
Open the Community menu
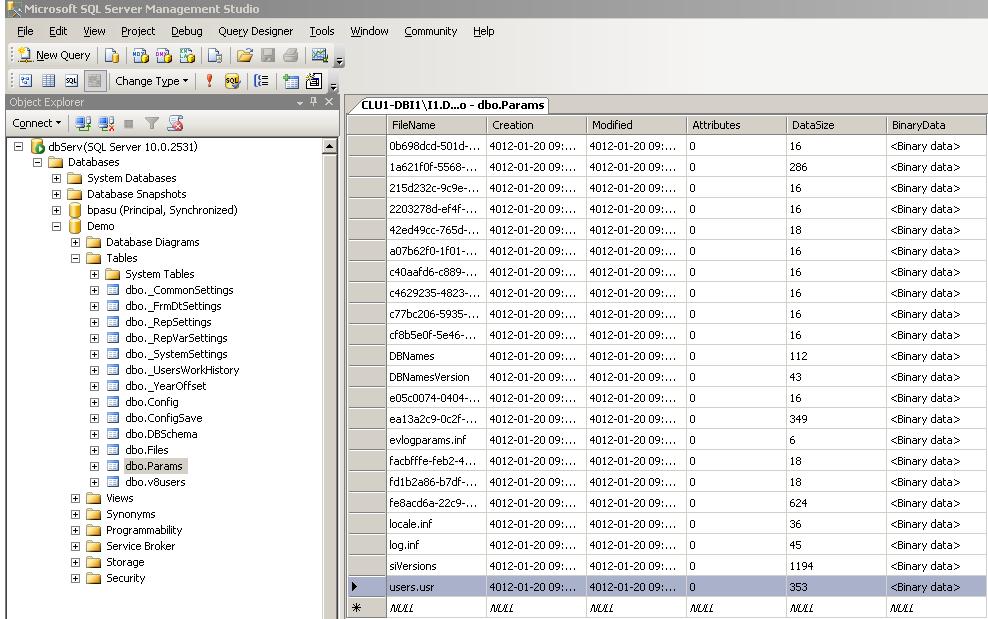pyautogui.click(x=430, y=31)
